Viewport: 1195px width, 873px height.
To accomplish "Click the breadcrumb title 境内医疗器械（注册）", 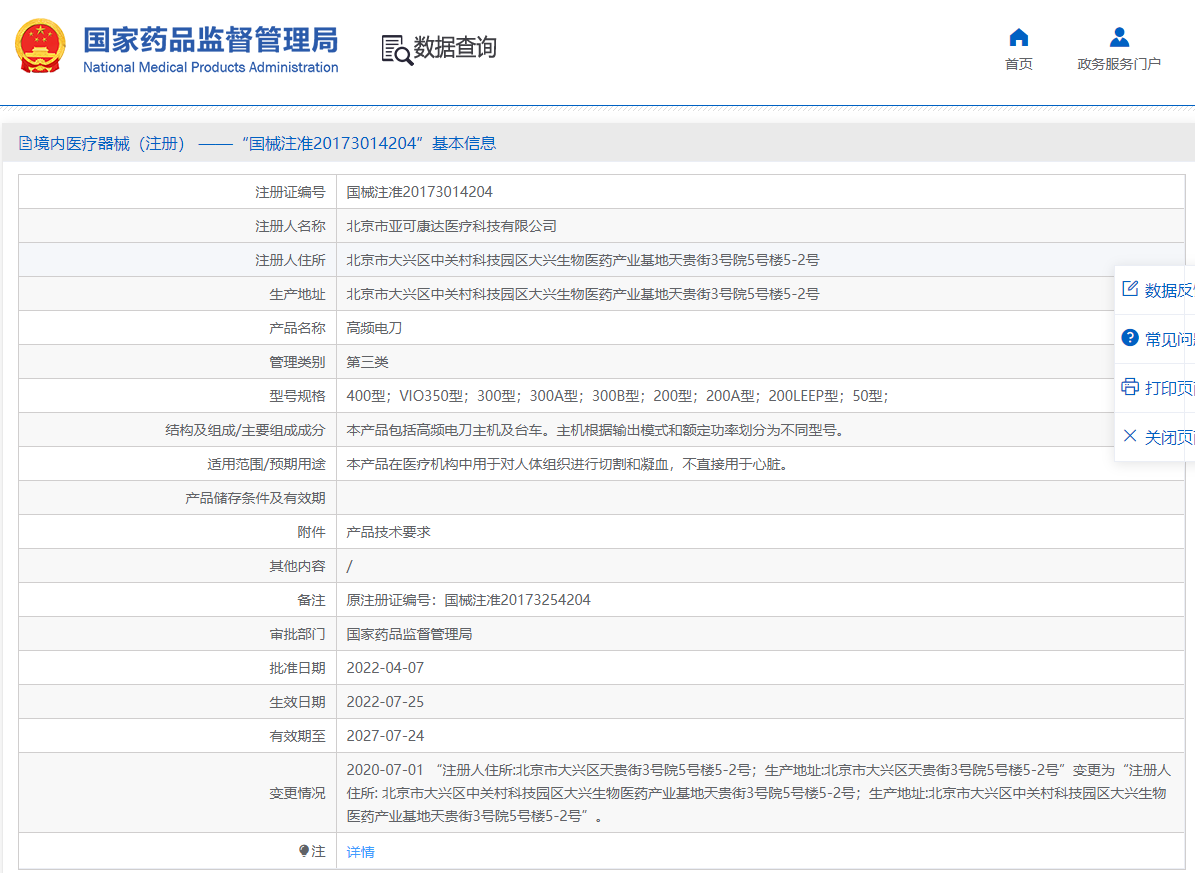I will pyautogui.click(x=110, y=143).
